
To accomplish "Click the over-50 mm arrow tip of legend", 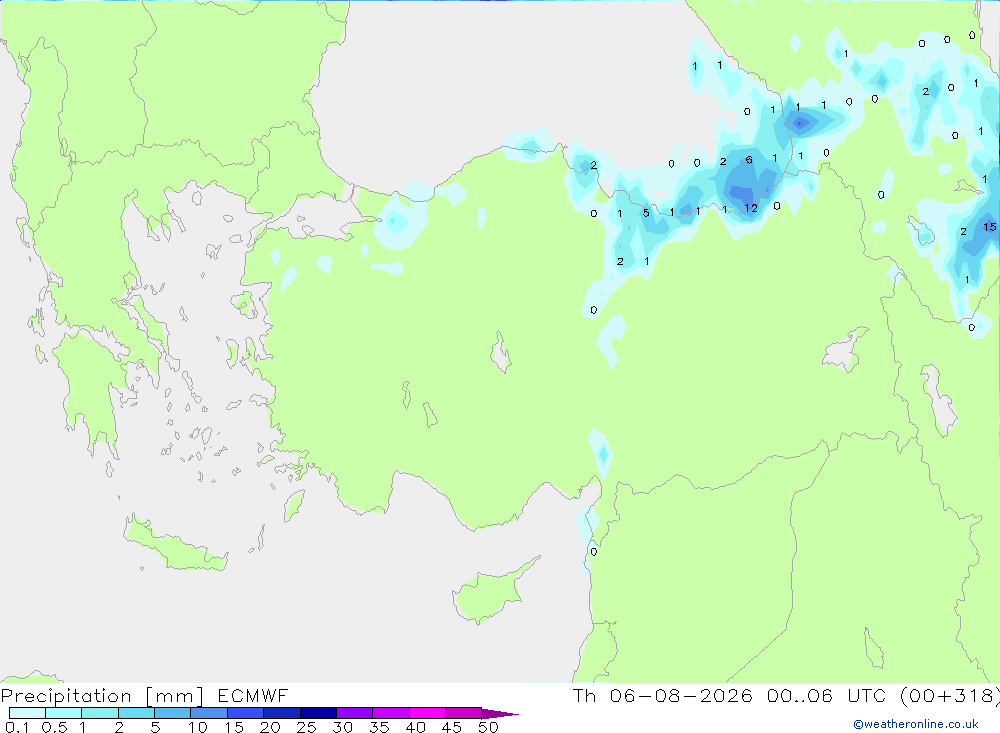I will (500, 714).
